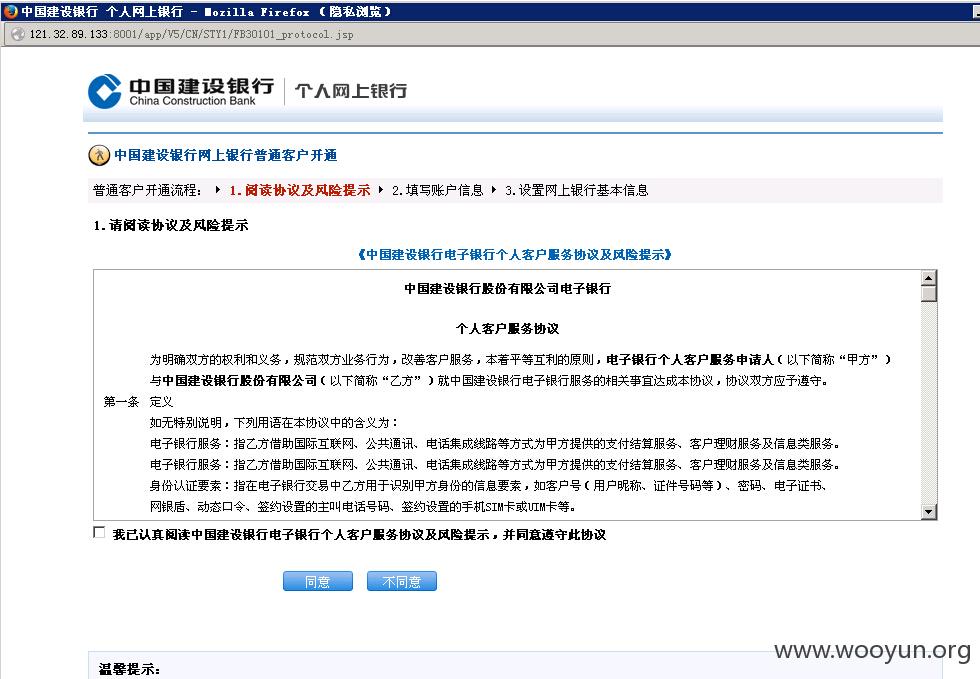Click the 个人网上银行 header text

click(351, 91)
